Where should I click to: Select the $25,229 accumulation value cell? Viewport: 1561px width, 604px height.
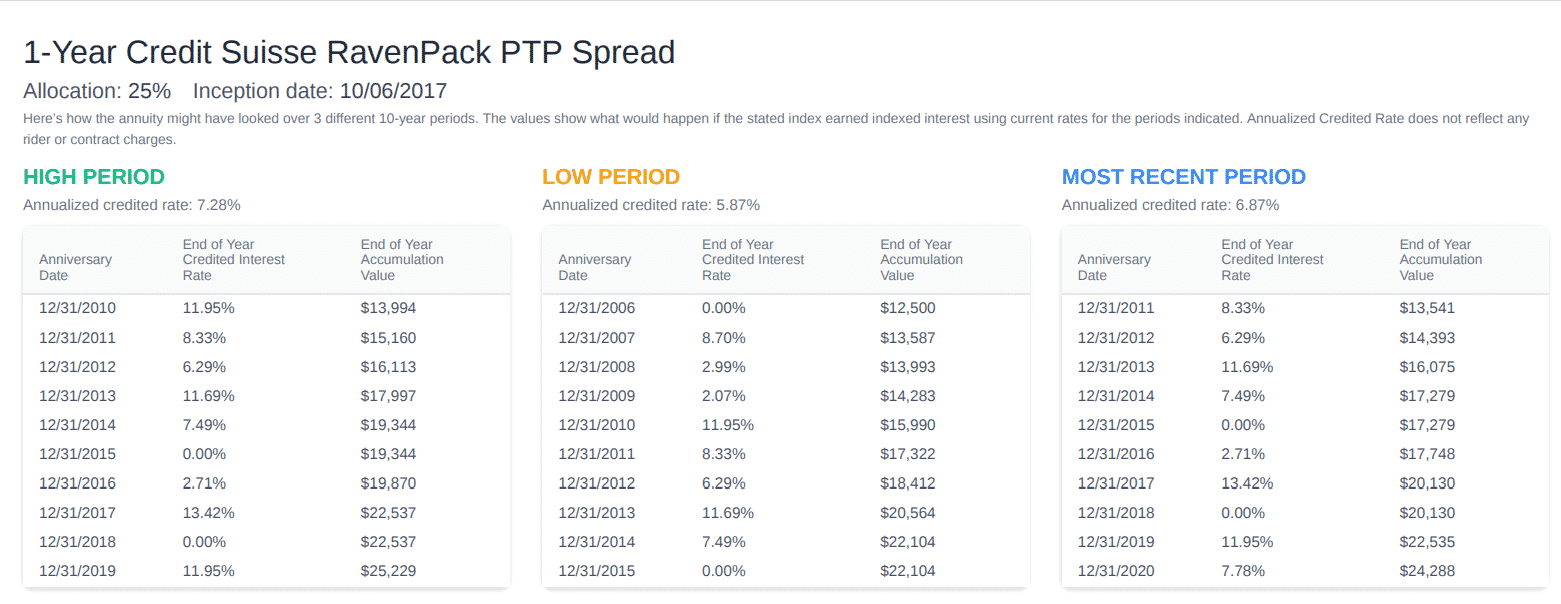point(388,572)
